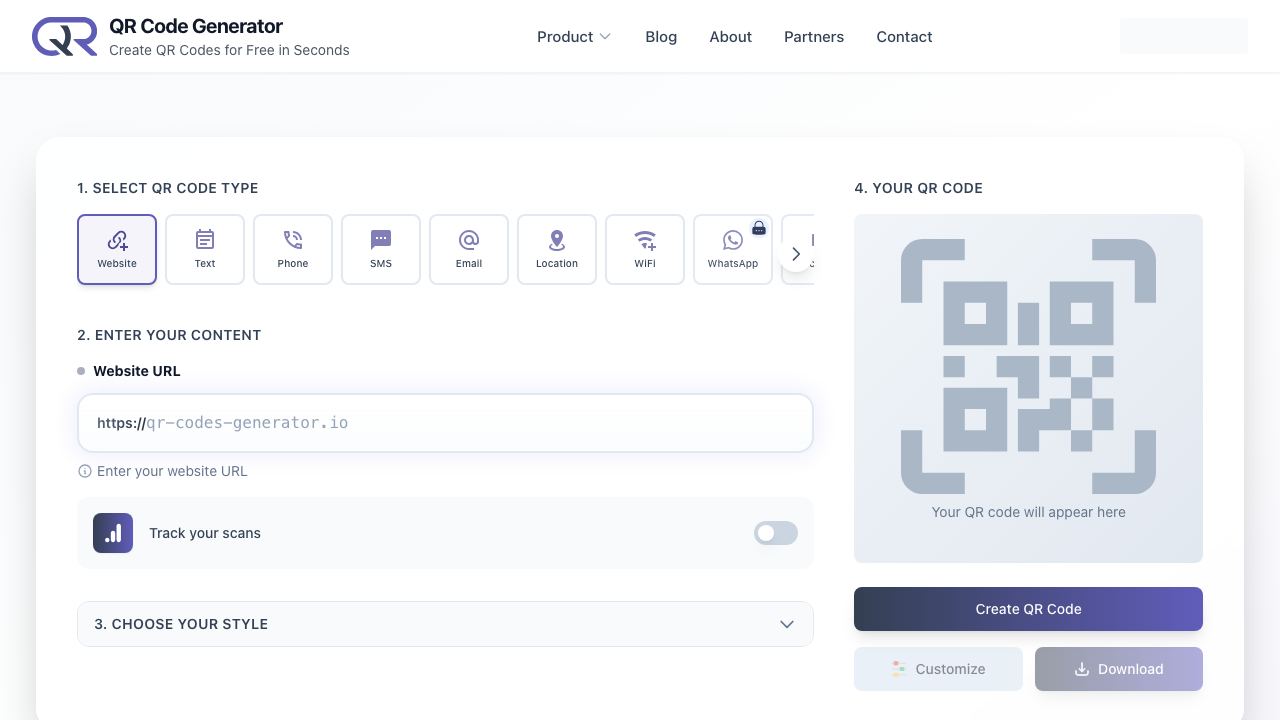The width and height of the screenshot is (1280, 720).
Task: Click 'Create QR Codes for Free in Seconds' tagline
Action: pos(229,50)
